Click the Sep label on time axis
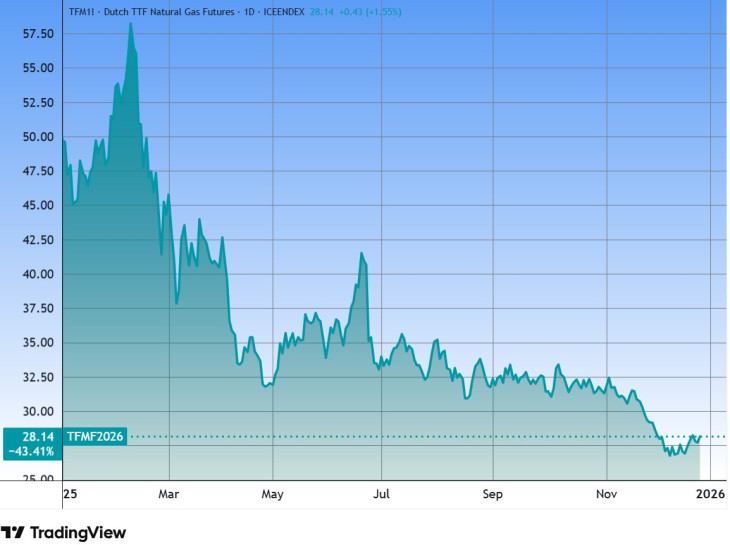The width and height of the screenshot is (730, 545). coord(491,494)
